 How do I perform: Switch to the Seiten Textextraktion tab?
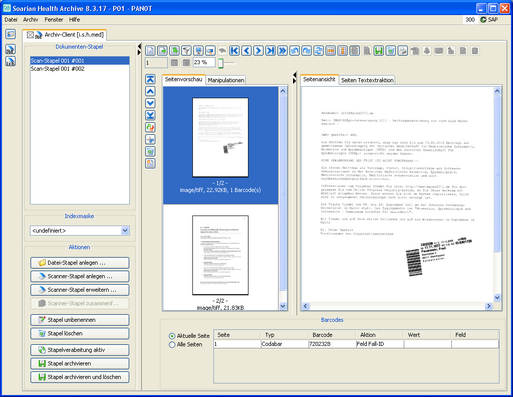(x=367, y=80)
